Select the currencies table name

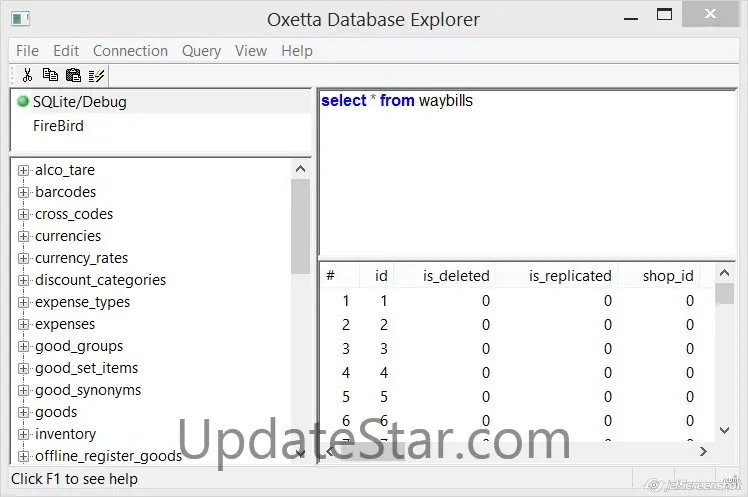pyautogui.click(x=68, y=236)
